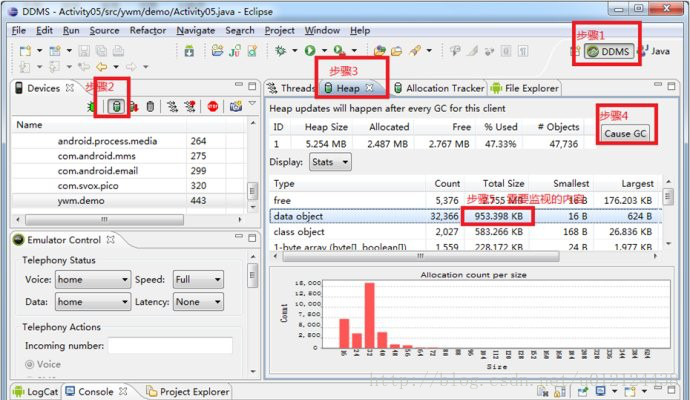Click the red Stop Process icon
The image size is (690, 400).
[x=213, y=106]
